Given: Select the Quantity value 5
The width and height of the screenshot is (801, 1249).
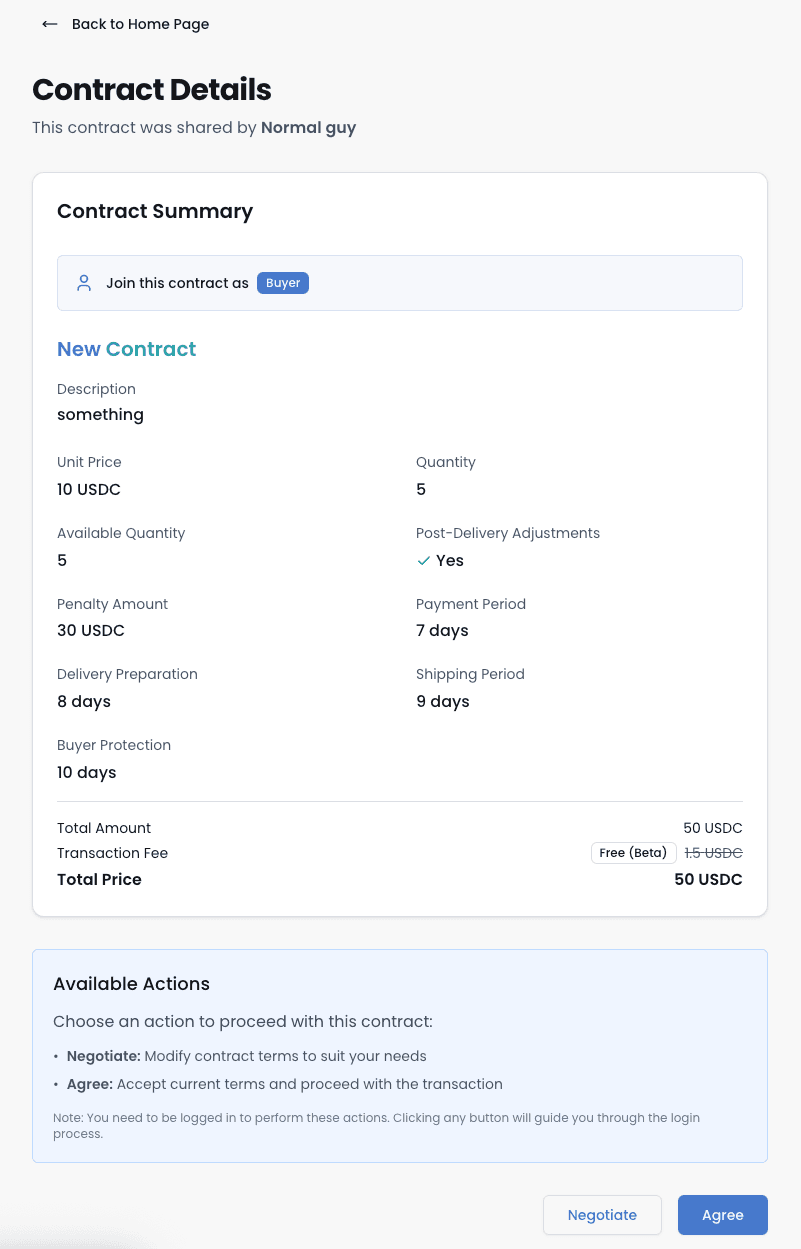Looking at the screenshot, I should coord(421,489).
